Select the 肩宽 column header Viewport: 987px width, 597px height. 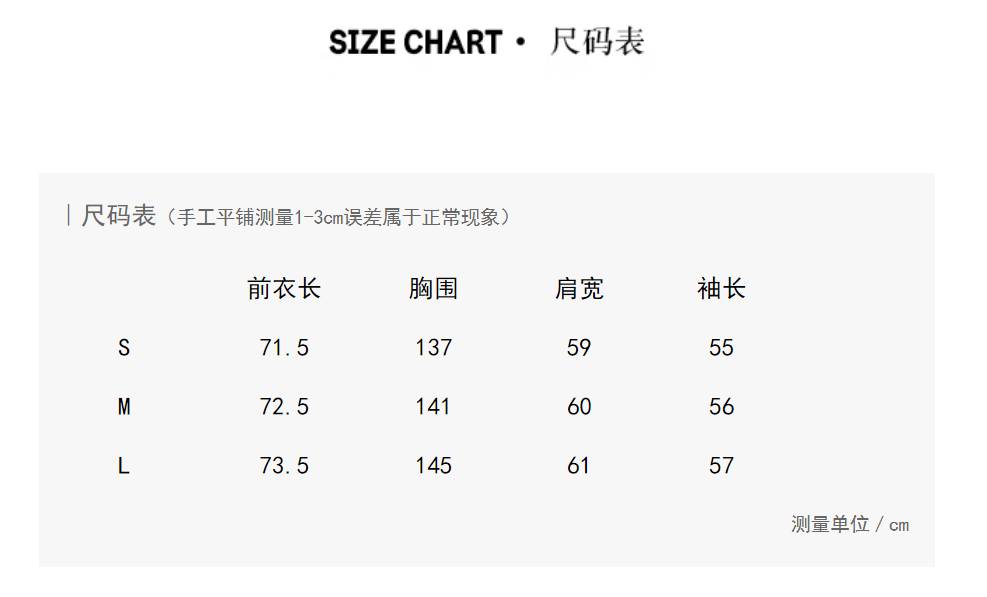(579, 290)
